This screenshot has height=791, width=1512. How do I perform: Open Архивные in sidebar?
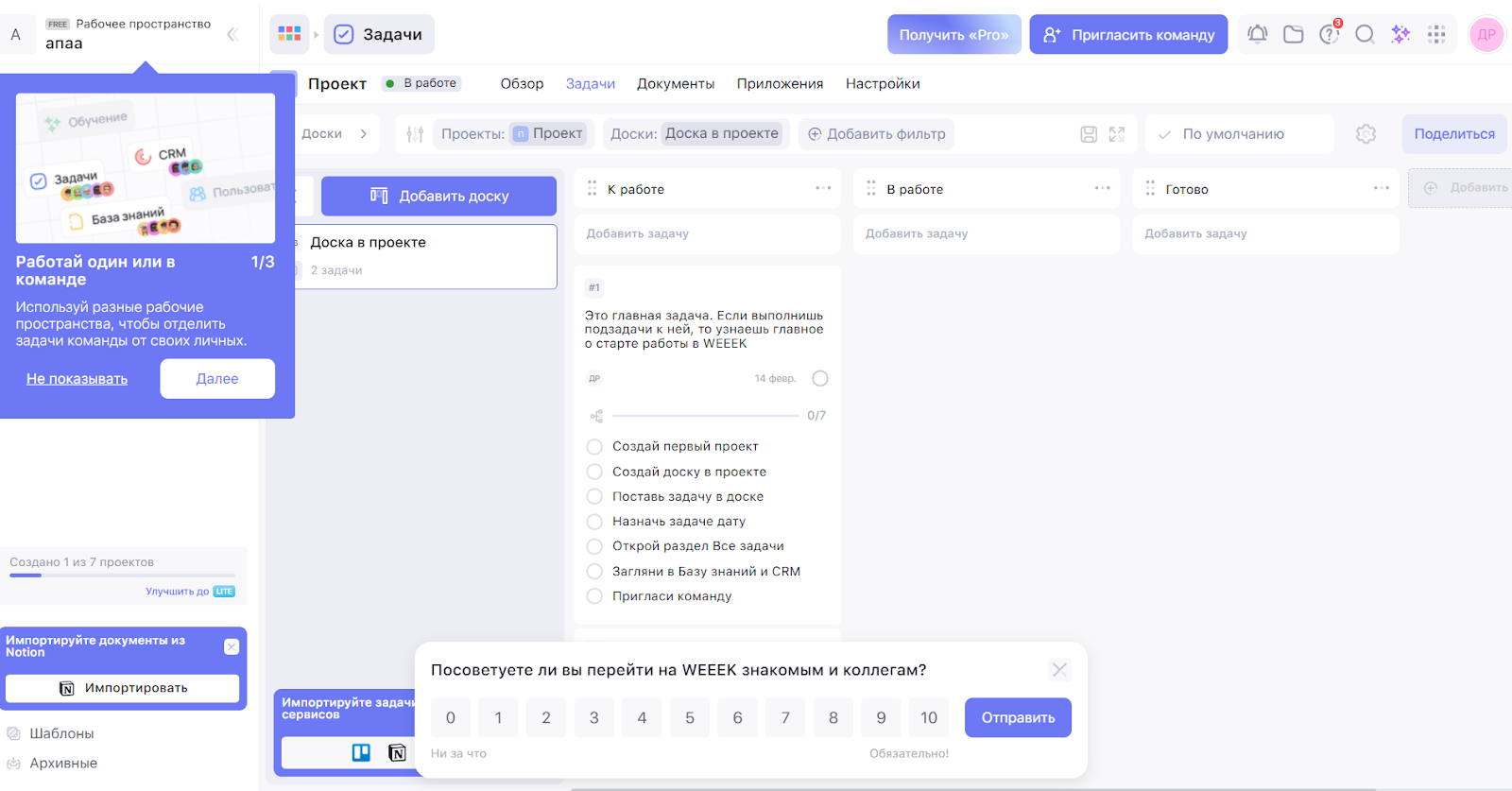(x=63, y=764)
